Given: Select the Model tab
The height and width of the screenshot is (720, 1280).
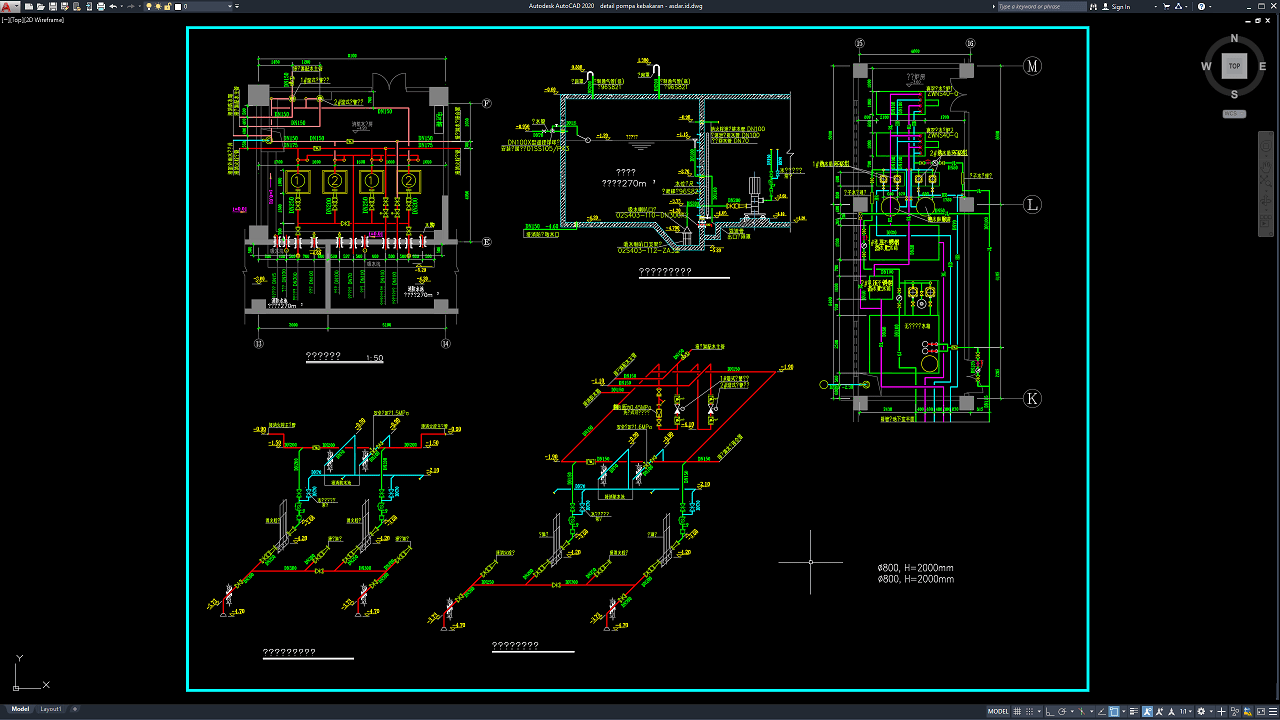Looking at the screenshot, I should (x=20, y=709).
